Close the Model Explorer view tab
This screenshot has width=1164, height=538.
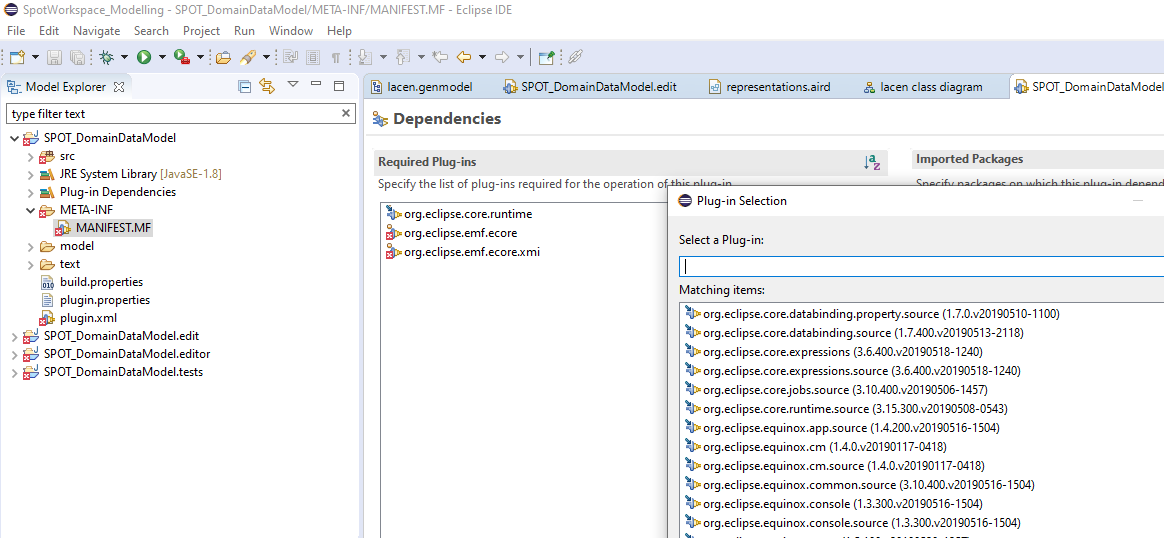(119, 87)
